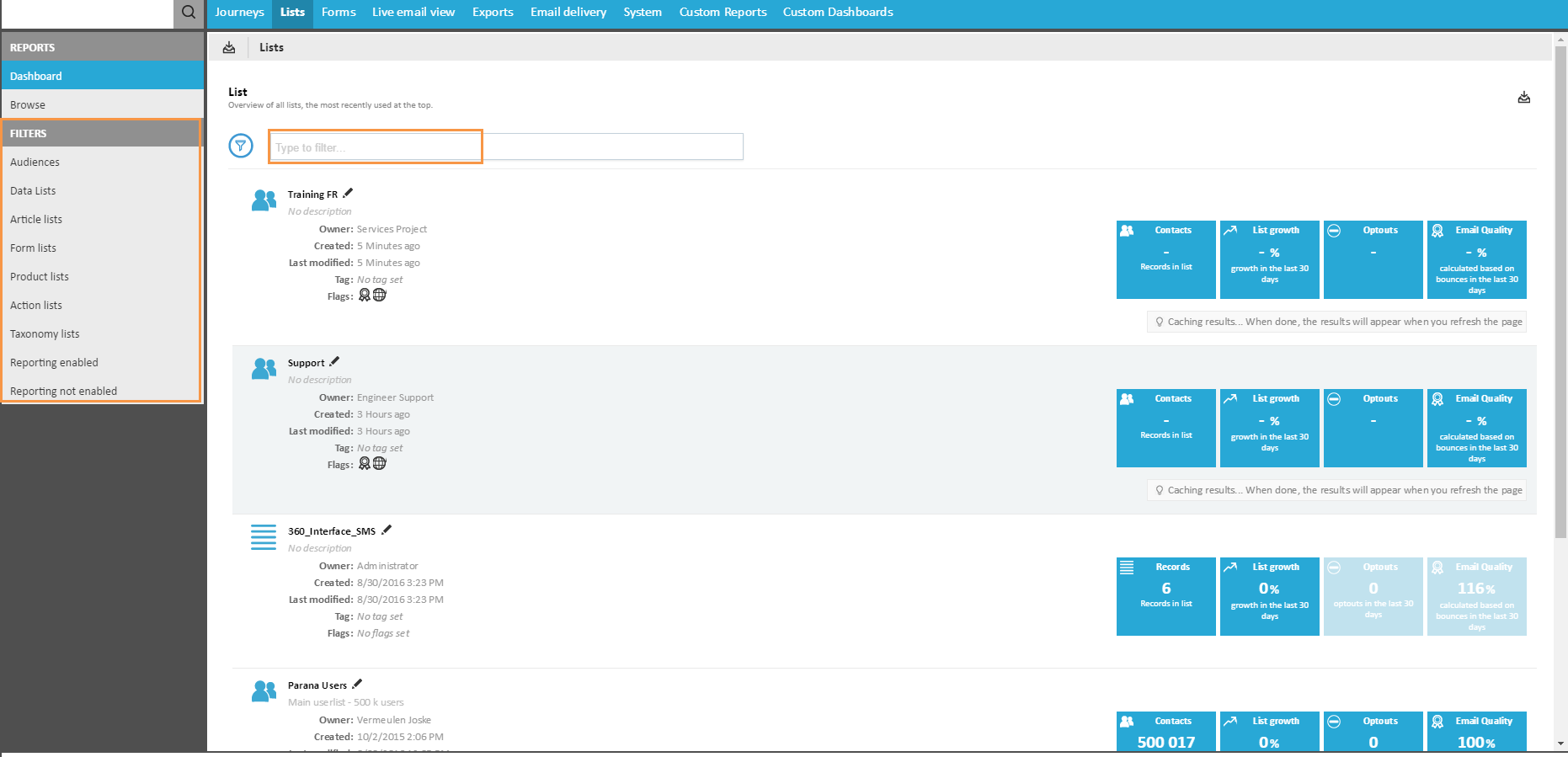Open the Journeys tab
The image size is (1568, 757).
click(239, 13)
